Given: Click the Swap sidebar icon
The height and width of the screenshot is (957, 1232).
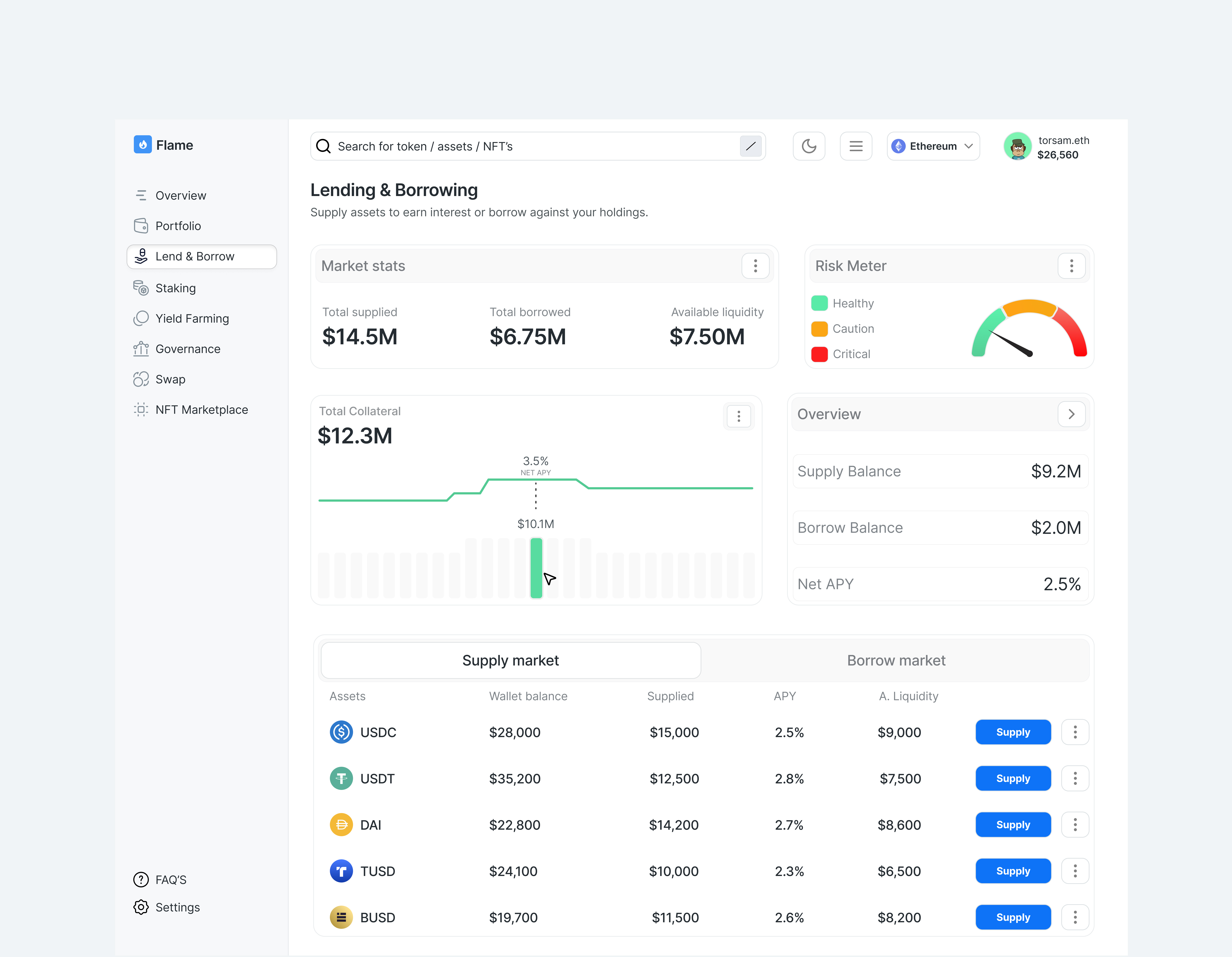Looking at the screenshot, I should coord(141,380).
